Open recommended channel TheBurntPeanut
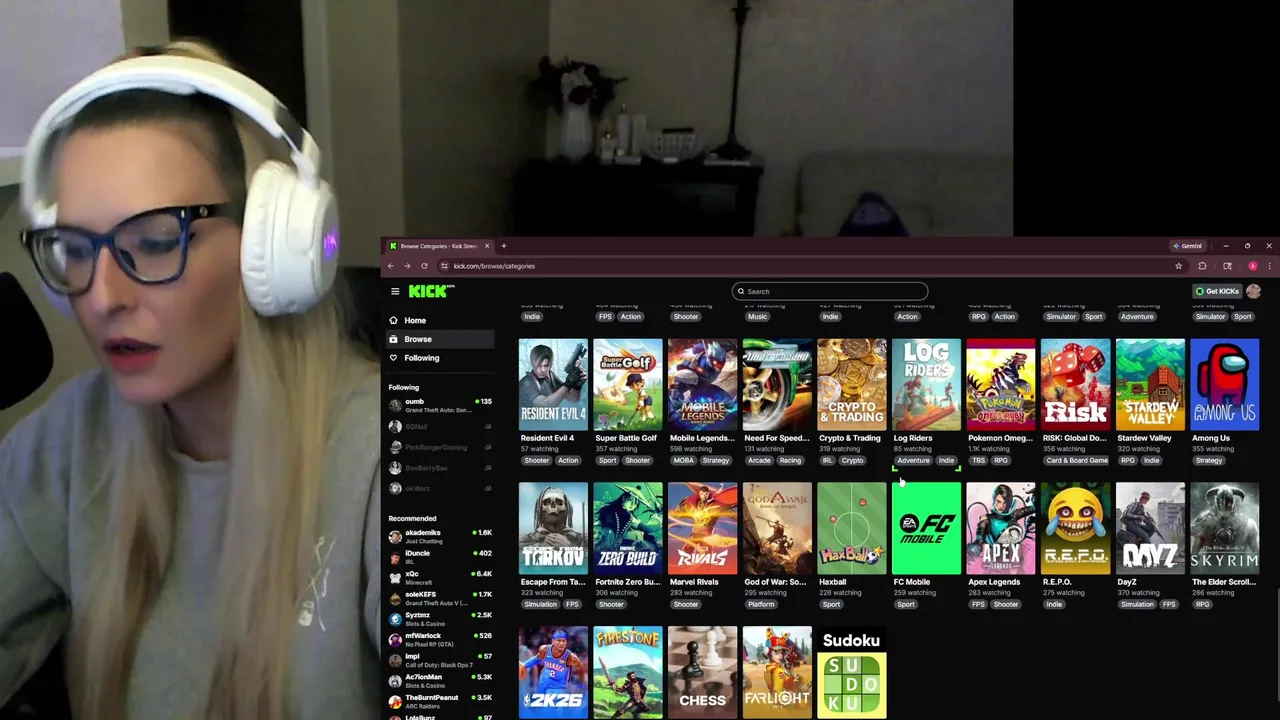Viewport: 1280px width, 720px height. [x=440, y=701]
